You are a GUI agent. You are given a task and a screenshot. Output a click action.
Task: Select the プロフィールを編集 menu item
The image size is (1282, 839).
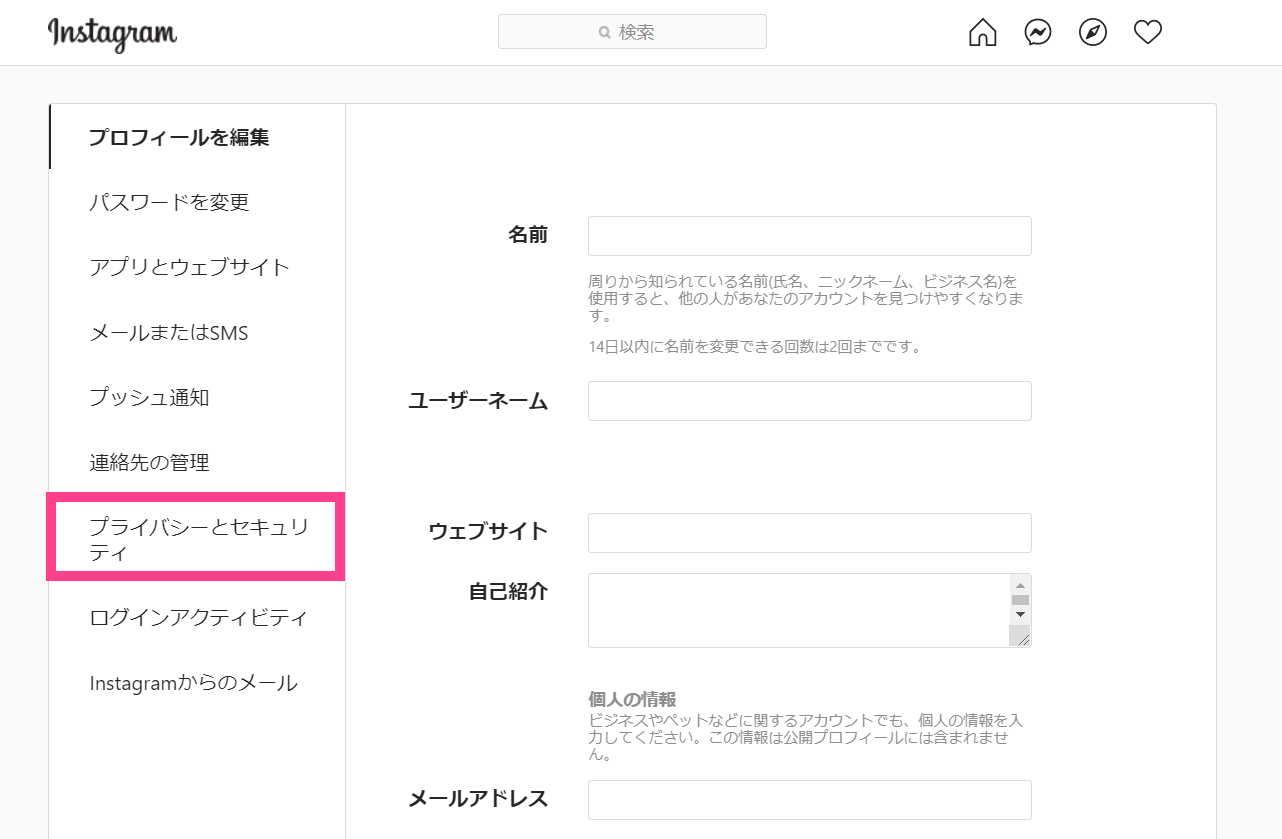click(197, 137)
